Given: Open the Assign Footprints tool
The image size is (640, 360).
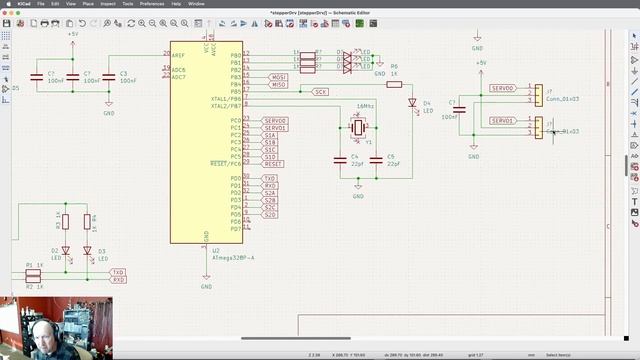Looking at the screenshot, I should tap(324, 23).
